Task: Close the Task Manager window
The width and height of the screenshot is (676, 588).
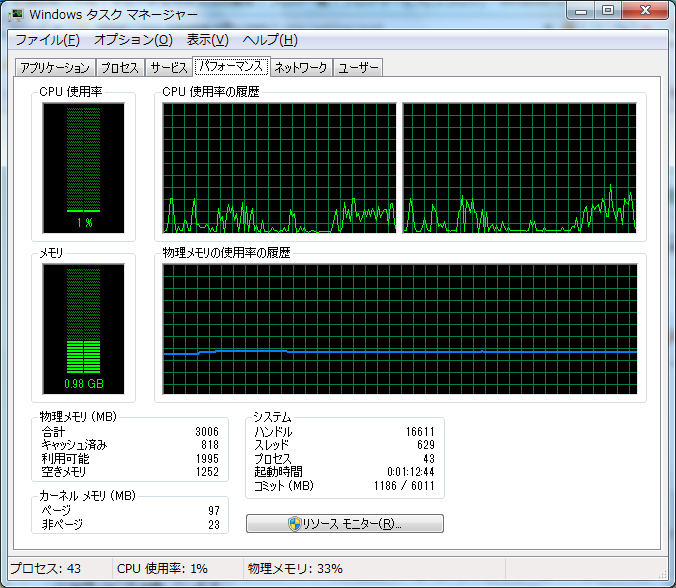Action: click(x=645, y=11)
